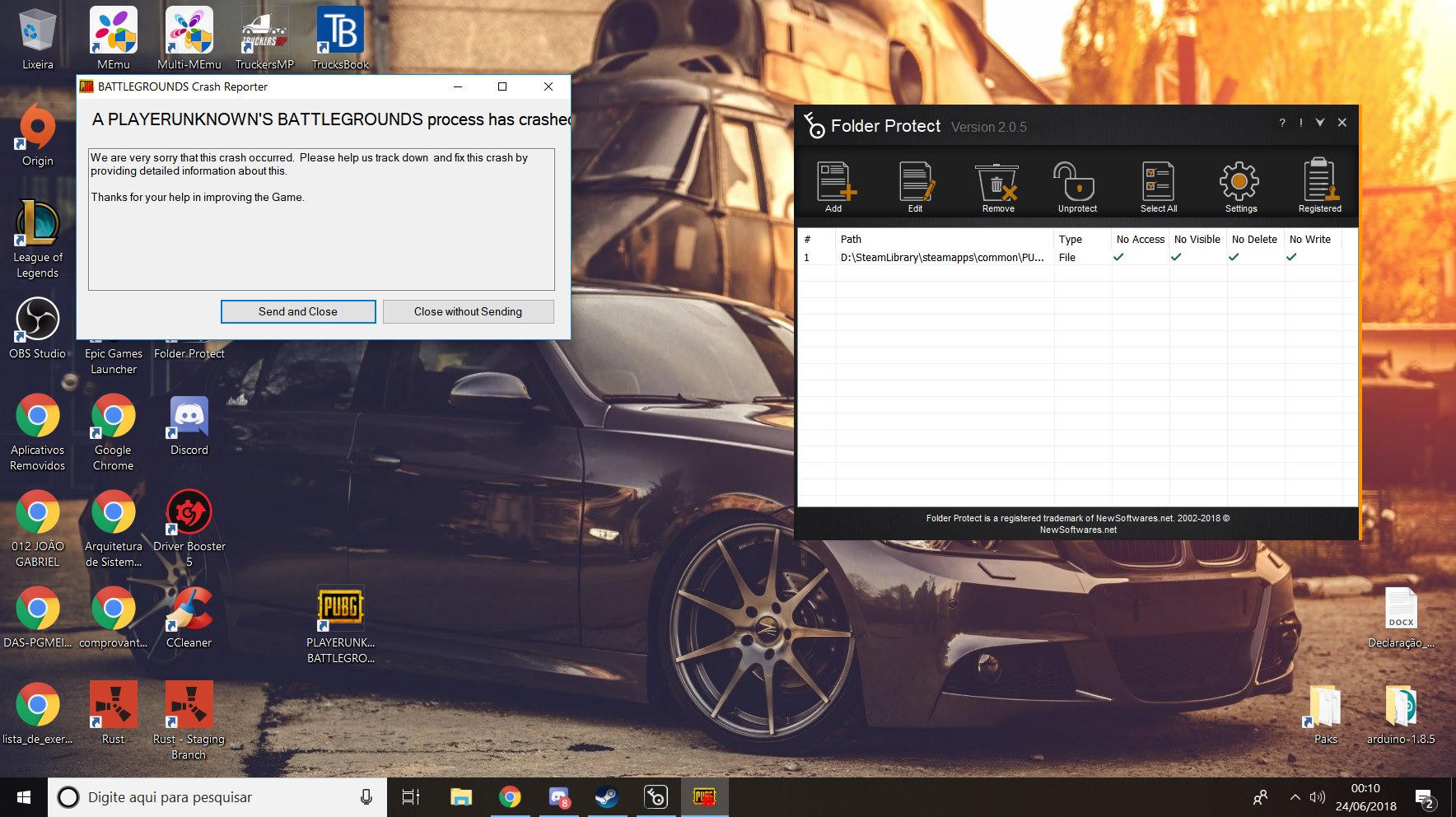
Task: Toggle the No Visible checkmark for row 1
Action: tap(1176, 257)
